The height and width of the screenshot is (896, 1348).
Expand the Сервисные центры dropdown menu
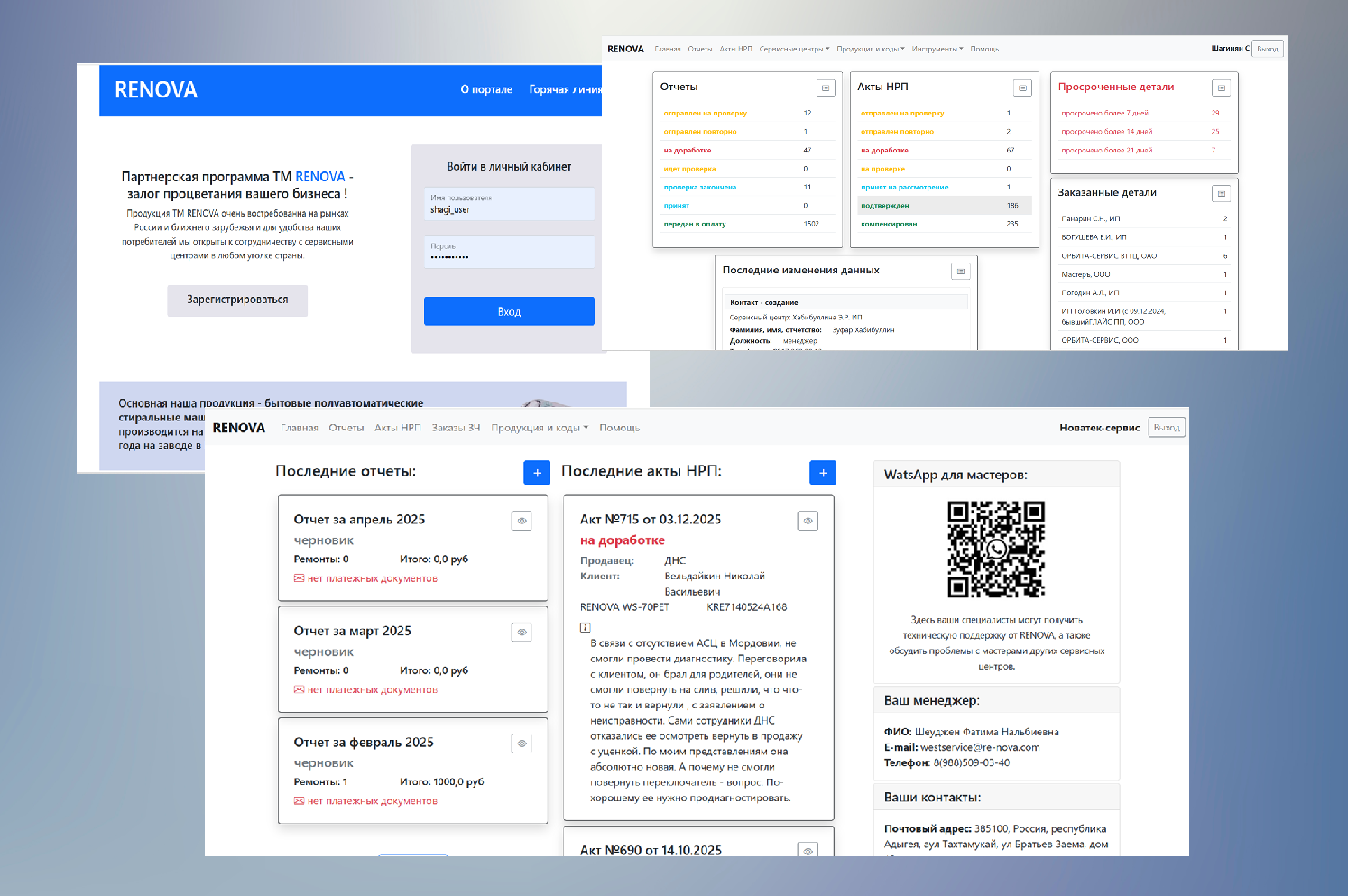[x=794, y=49]
